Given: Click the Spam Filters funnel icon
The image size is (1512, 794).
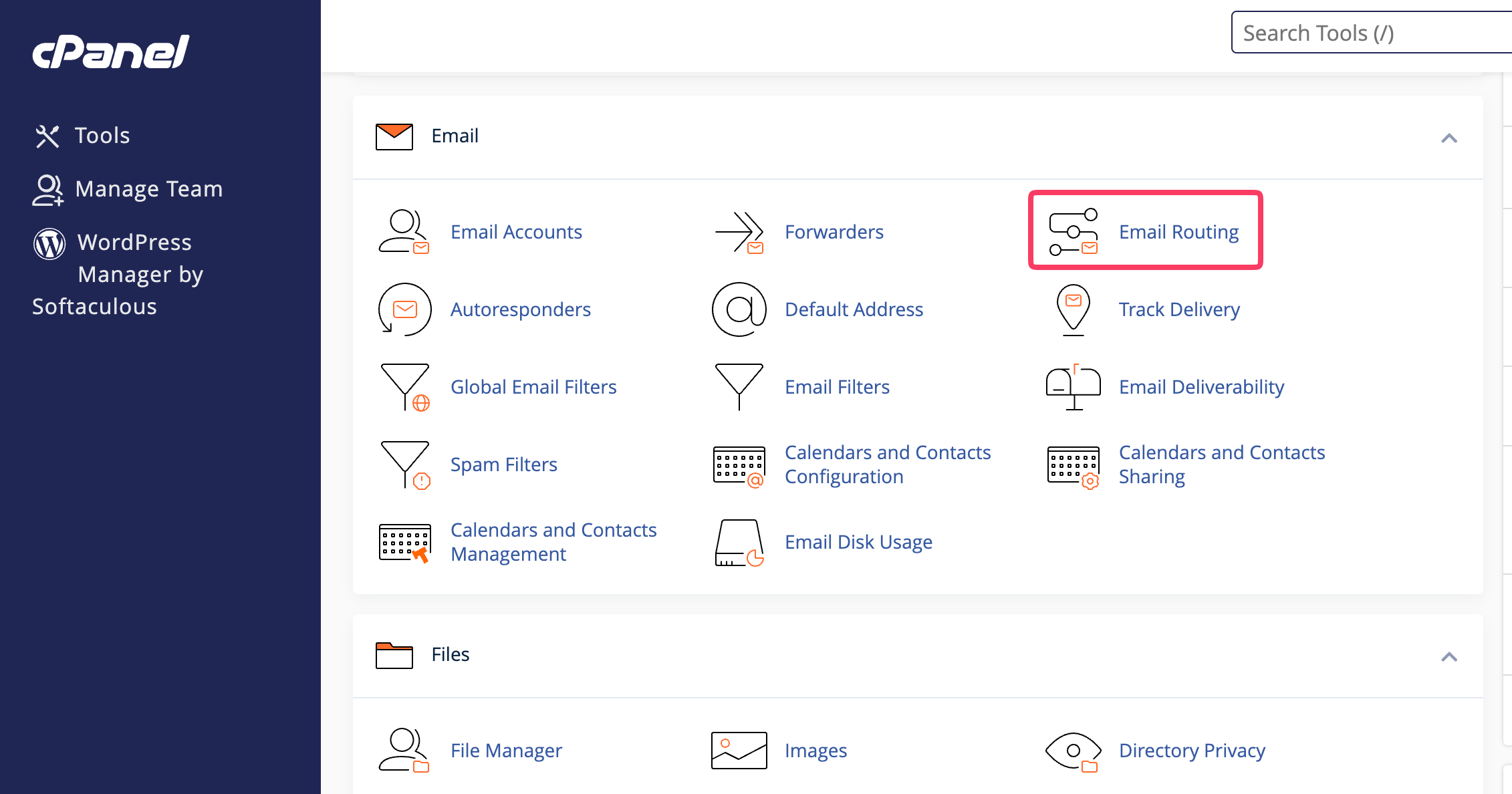Looking at the screenshot, I should [404, 465].
